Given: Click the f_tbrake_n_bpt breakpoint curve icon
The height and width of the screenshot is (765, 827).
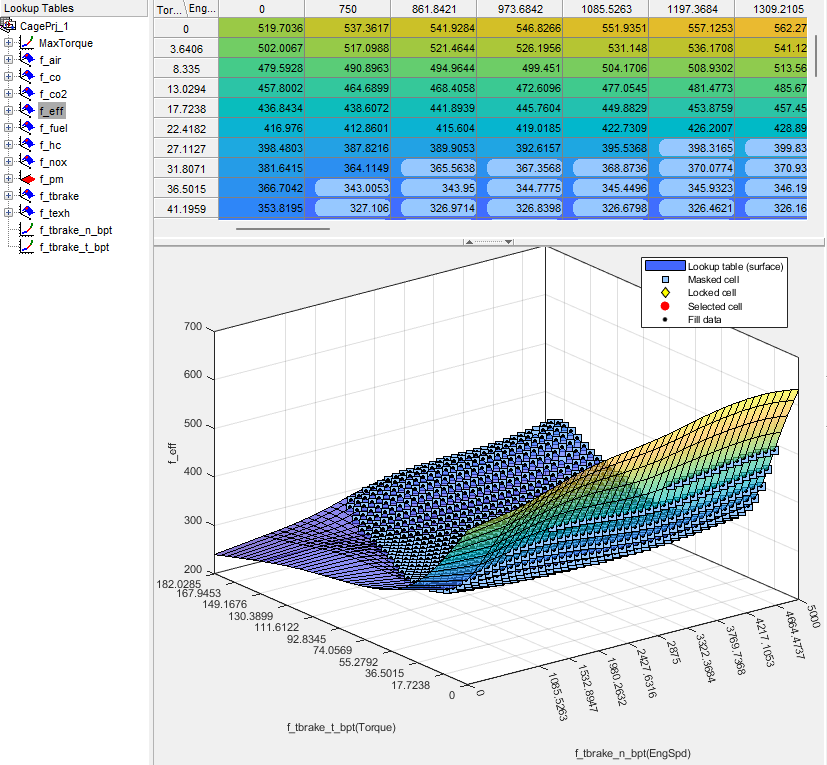Looking at the screenshot, I should click(28, 230).
